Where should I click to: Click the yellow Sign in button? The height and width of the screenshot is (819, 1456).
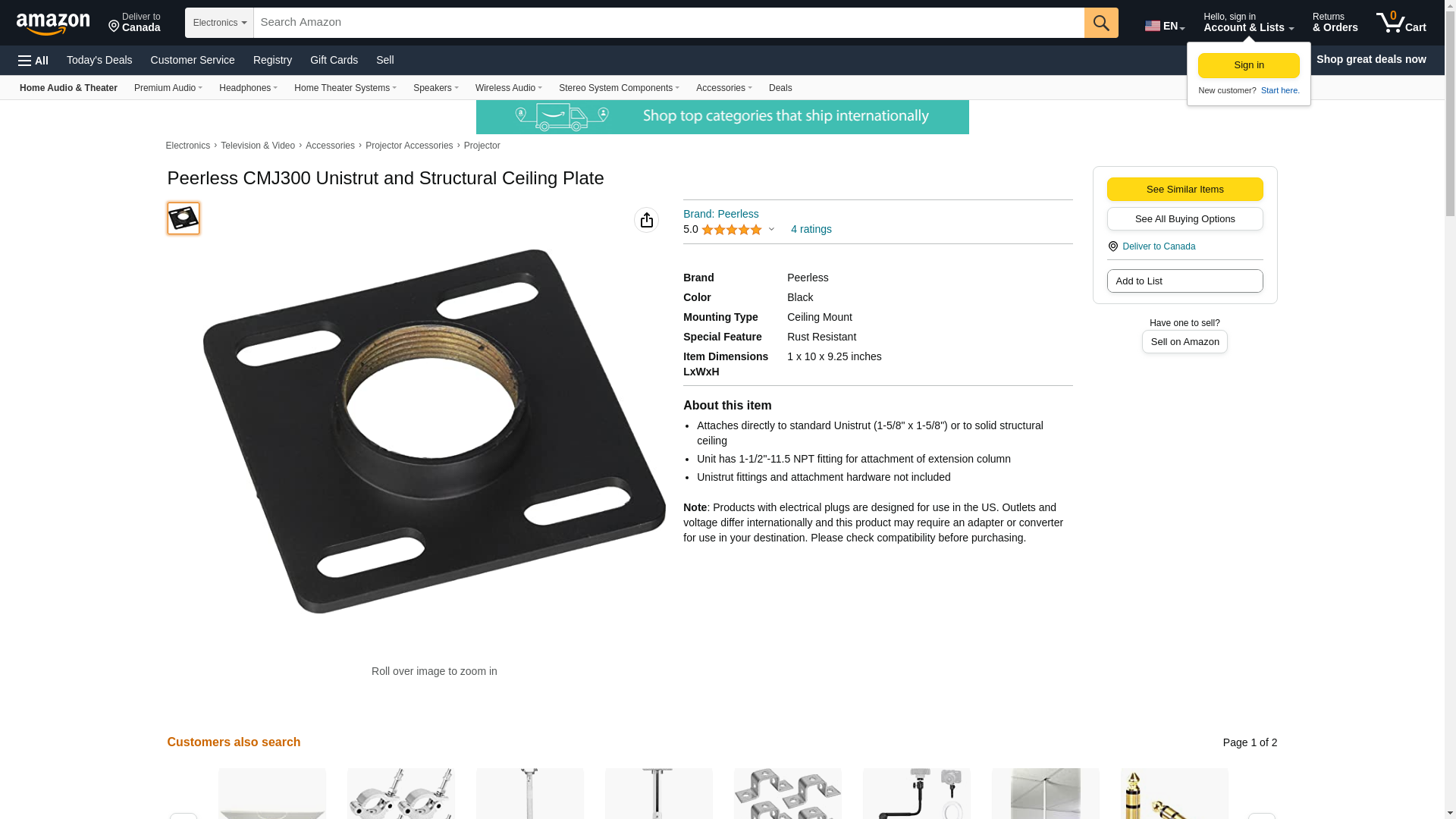1249,65
